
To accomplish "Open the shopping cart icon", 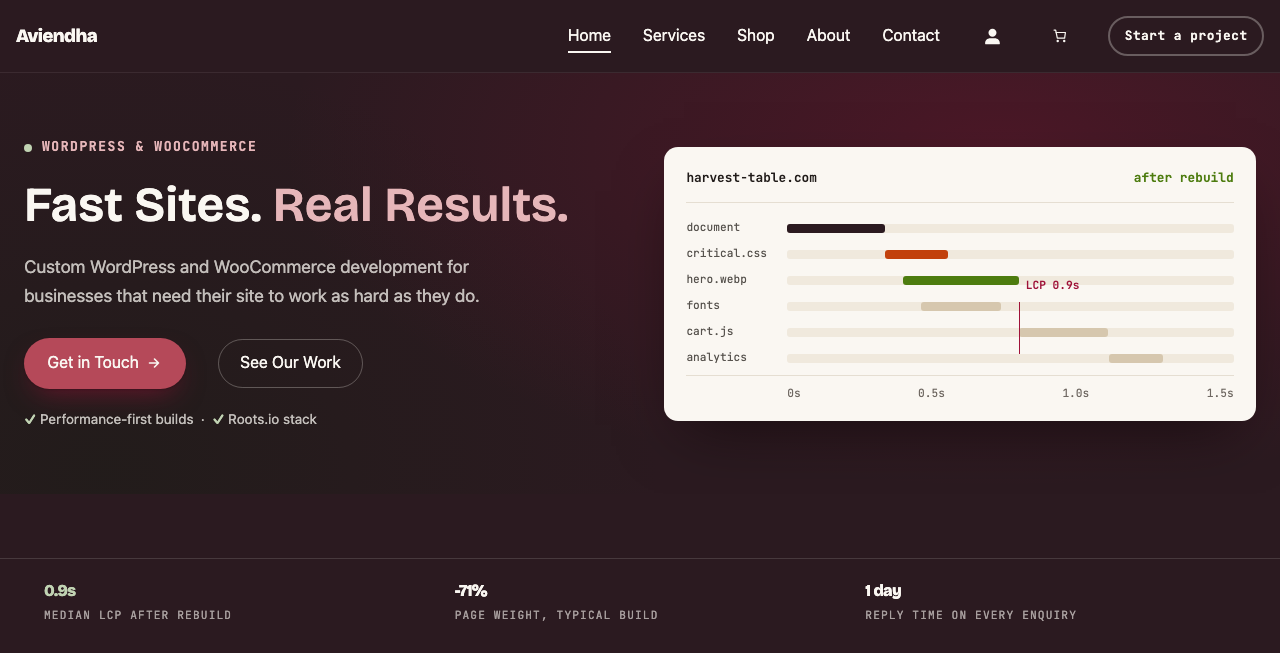I will point(1060,36).
